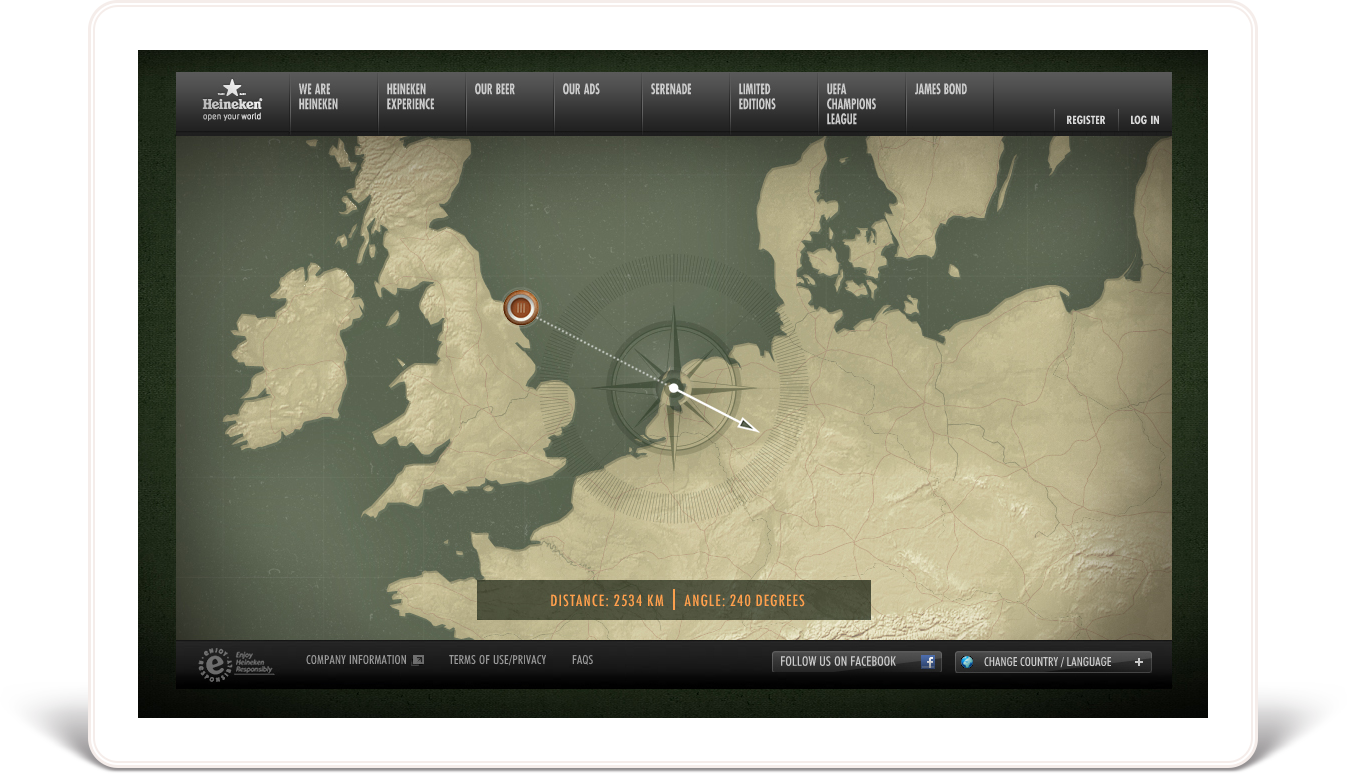Viewport: 1347px width, 774px height.
Task: Open the FAQs link
Action: coord(582,660)
